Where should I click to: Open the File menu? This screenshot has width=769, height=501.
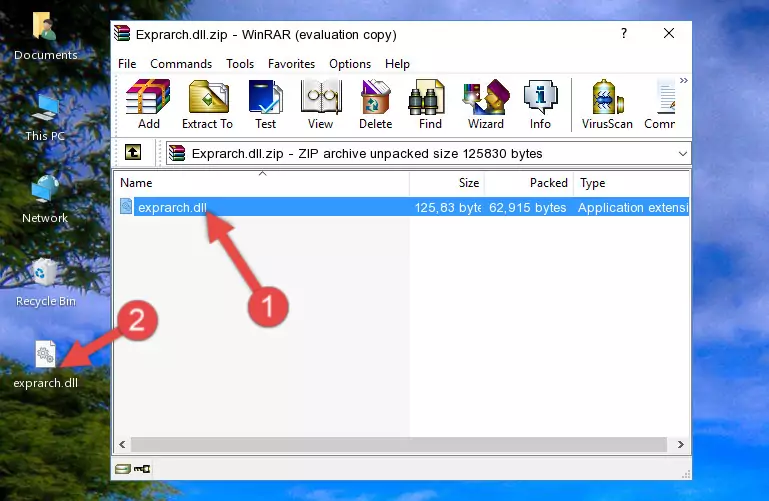pyautogui.click(x=127, y=64)
